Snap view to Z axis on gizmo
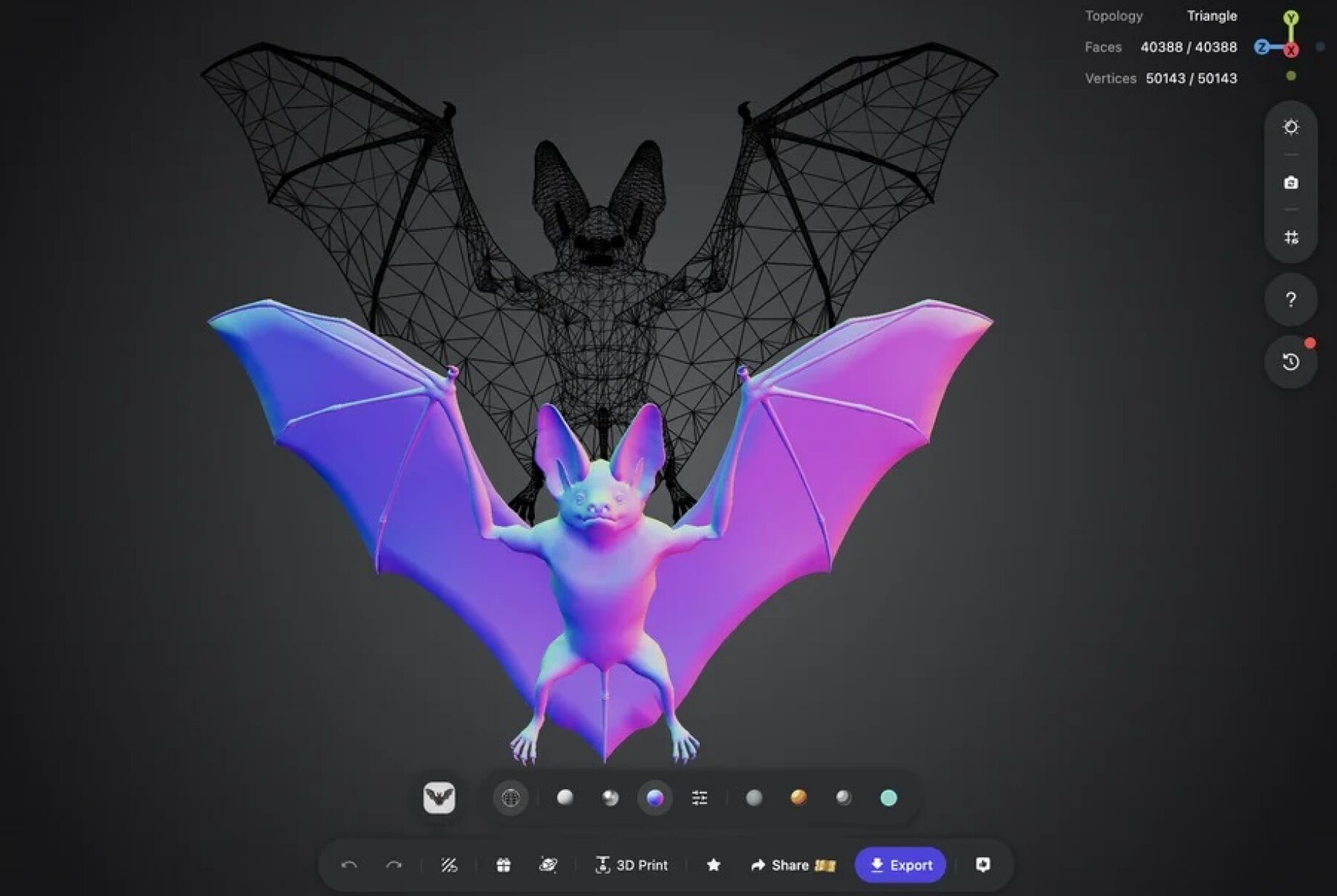 click(1262, 47)
